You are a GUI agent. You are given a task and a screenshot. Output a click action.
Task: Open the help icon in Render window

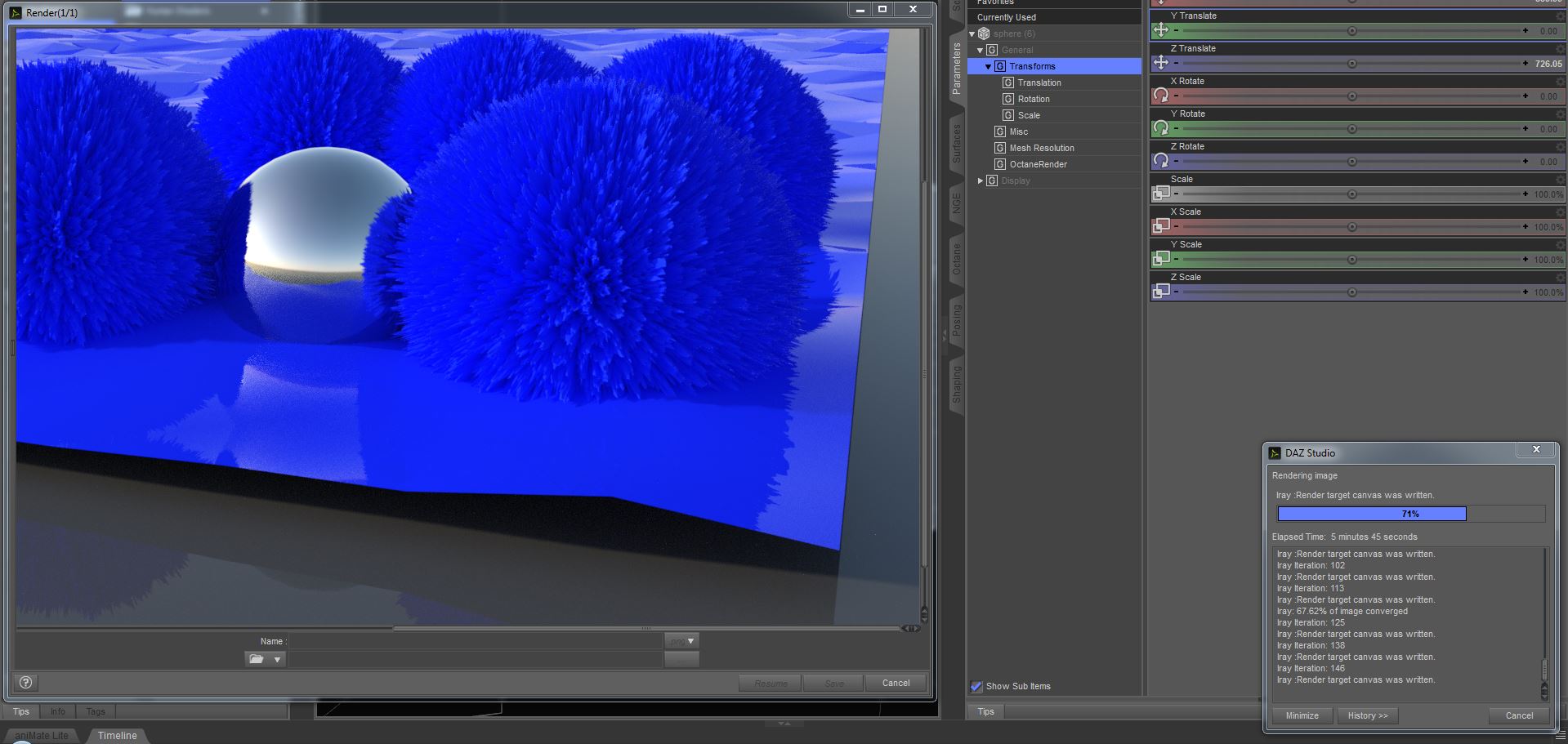[x=25, y=683]
